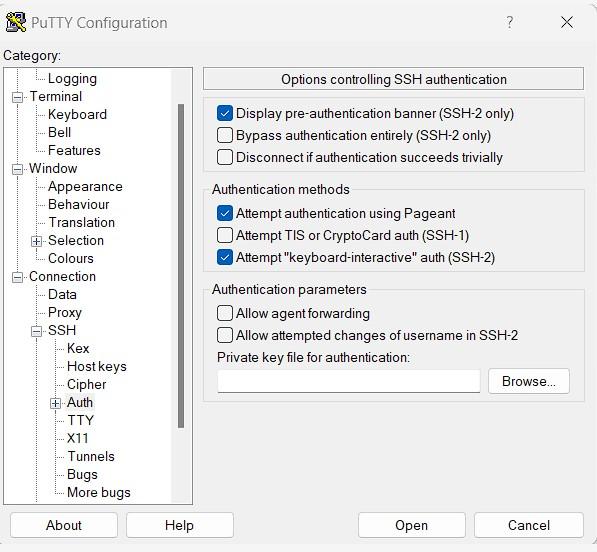This screenshot has width=597, height=552.
Task: Select TTY category
Action: pos(80,421)
